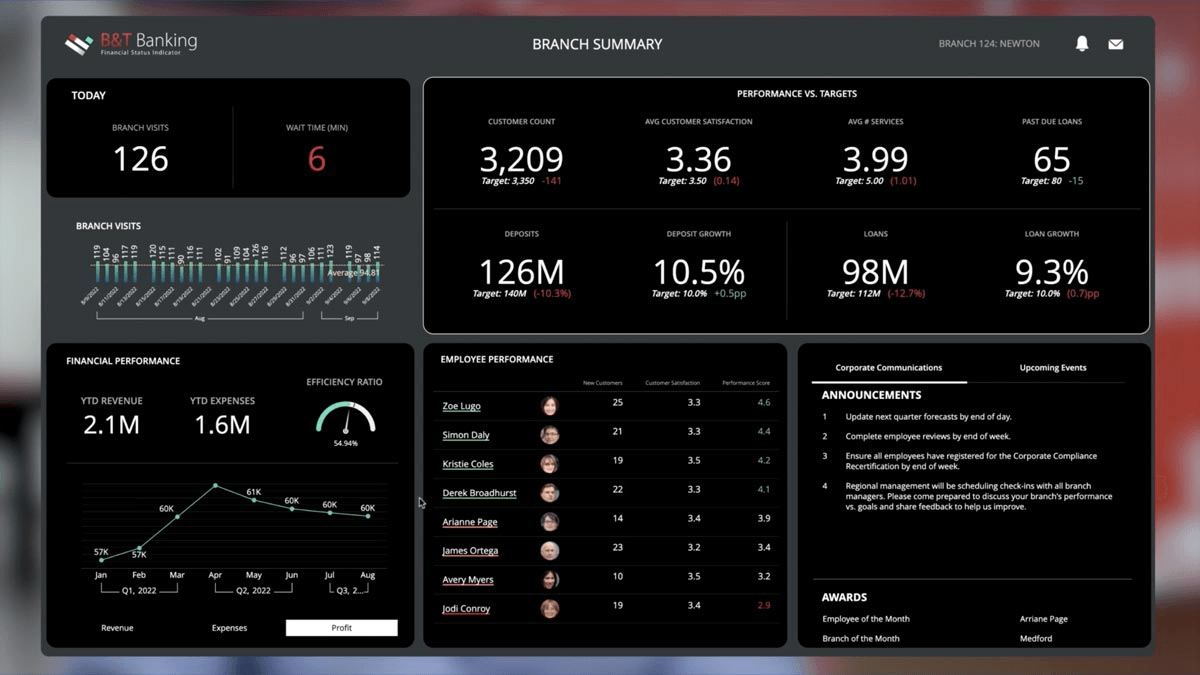Screen dimensions: 1200x675
Task: Click the Wait Time value of 6
Action: tap(317, 158)
